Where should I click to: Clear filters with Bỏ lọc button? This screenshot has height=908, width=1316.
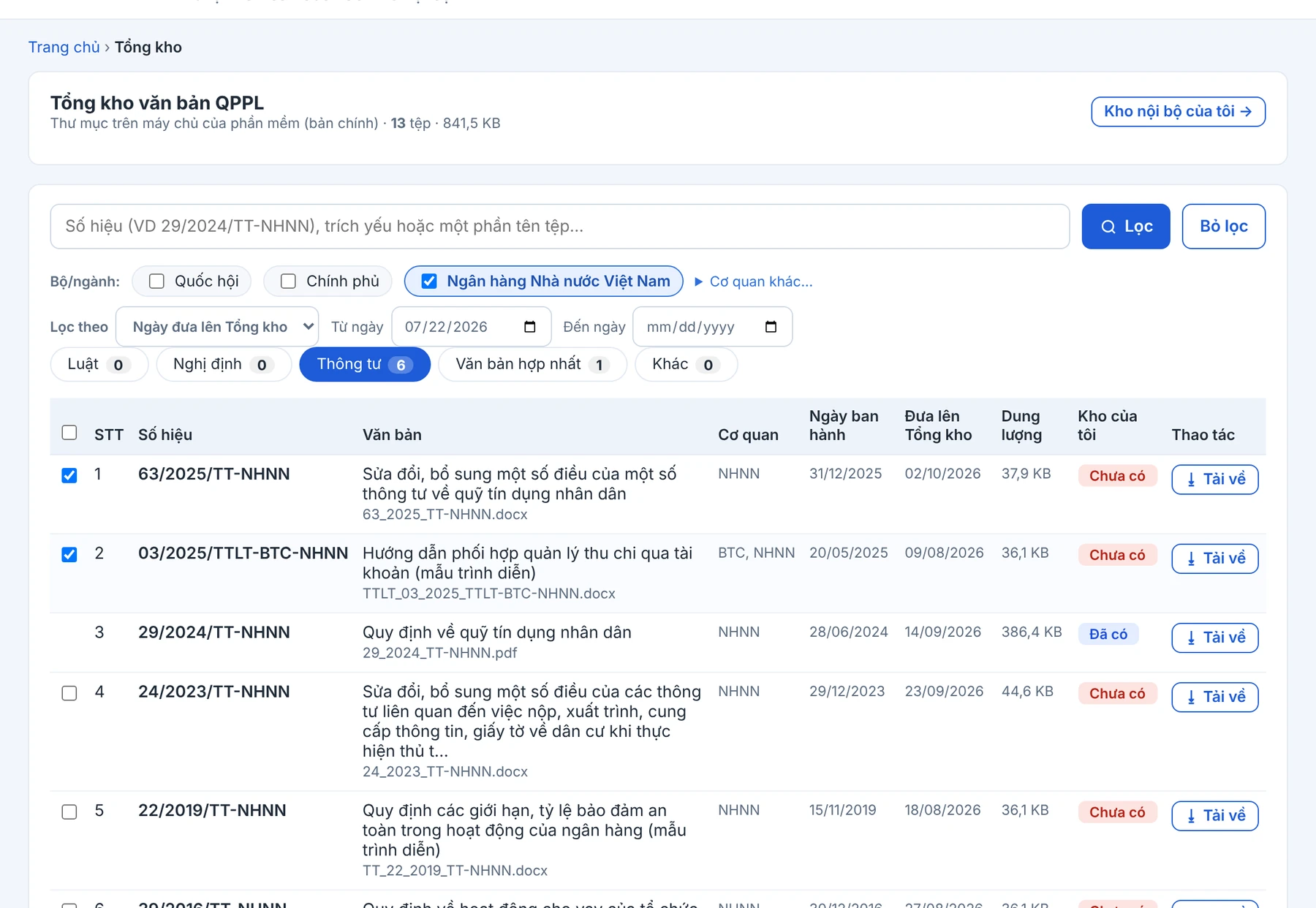(1224, 227)
